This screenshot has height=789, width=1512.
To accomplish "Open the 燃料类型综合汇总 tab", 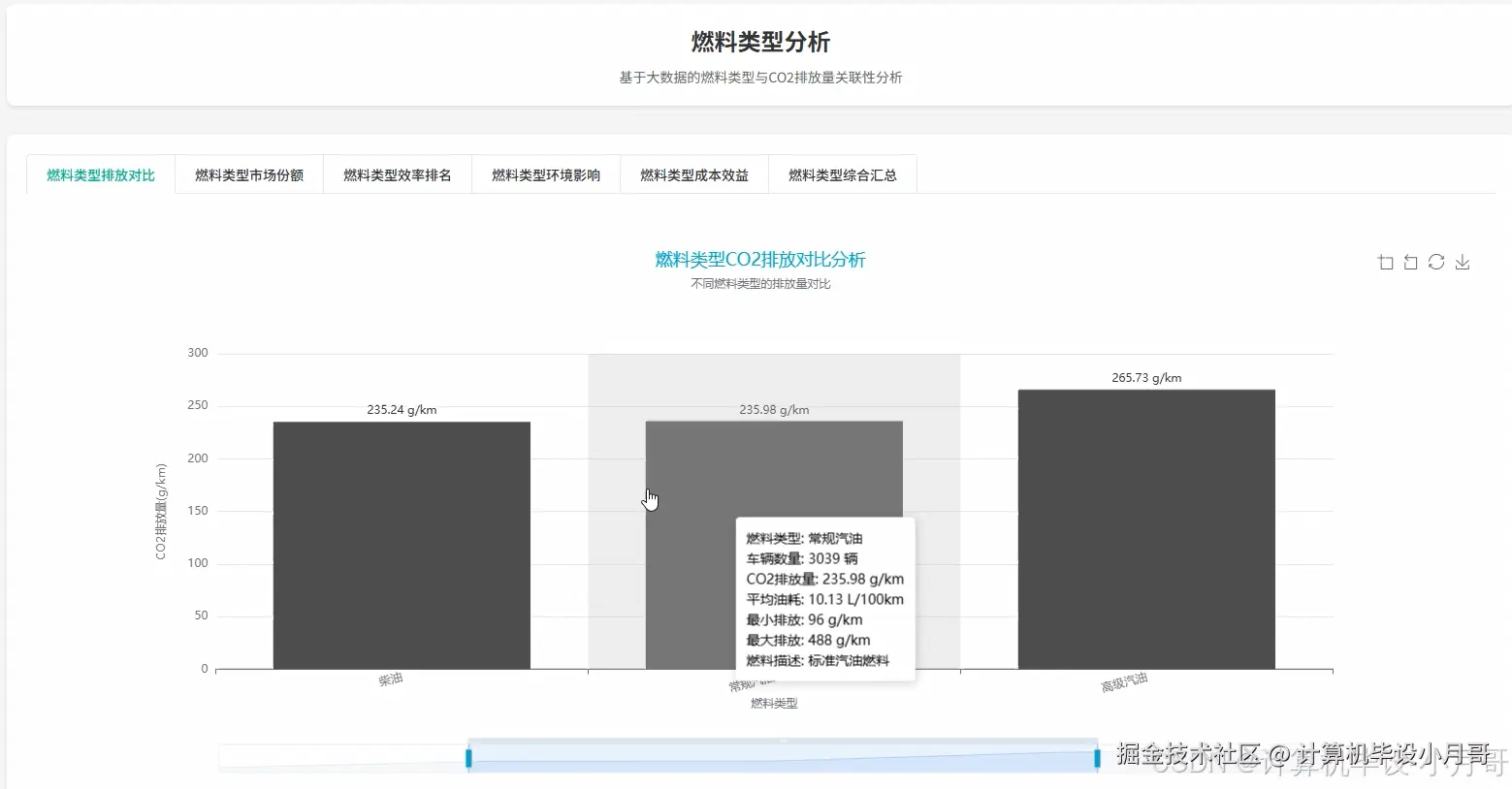I will [x=841, y=174].
